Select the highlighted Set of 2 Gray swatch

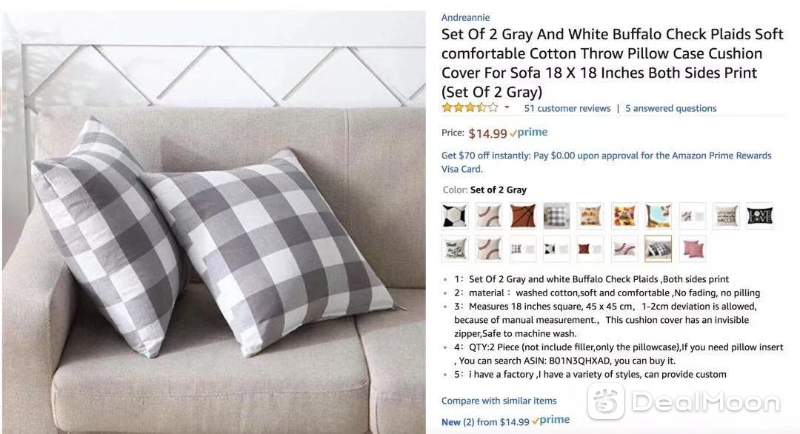(658, 249)
